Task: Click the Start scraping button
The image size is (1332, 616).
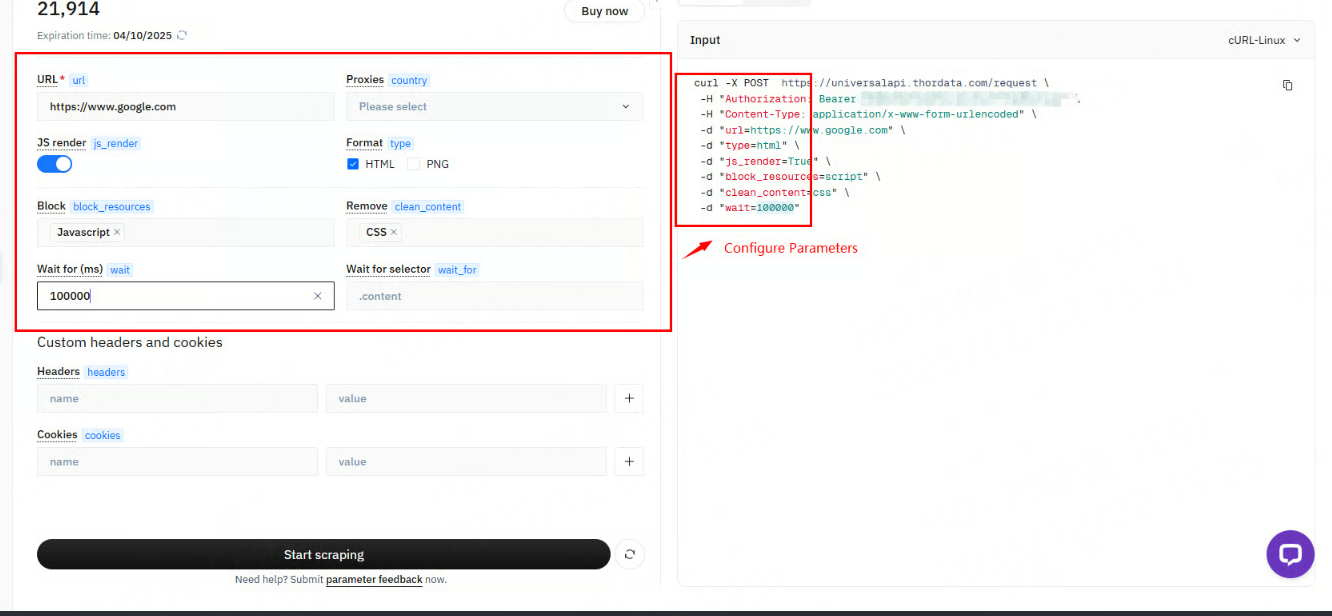Action: point(323,554)
